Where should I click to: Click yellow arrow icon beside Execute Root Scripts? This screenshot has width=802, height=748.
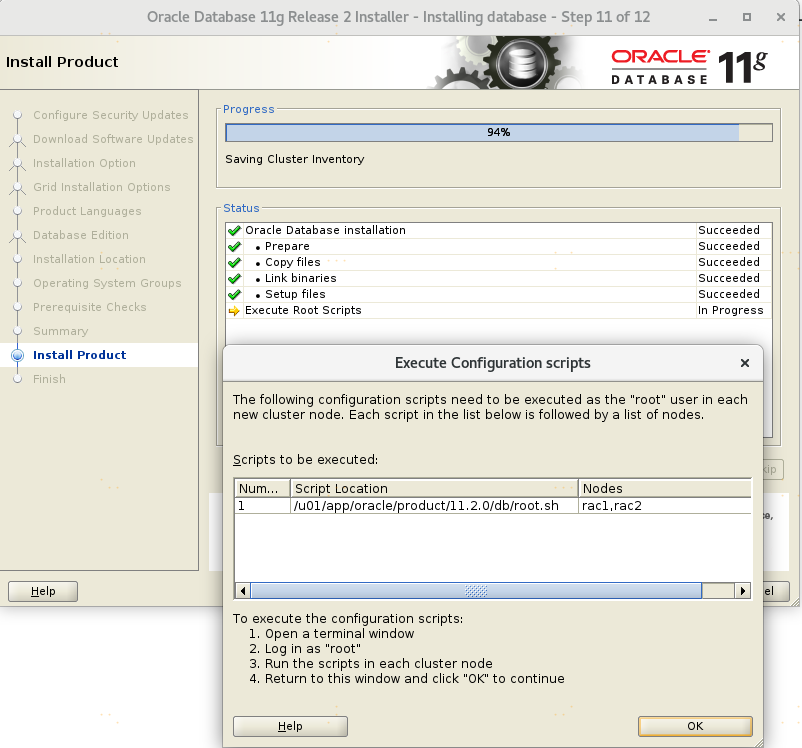(x=234, y=310)
